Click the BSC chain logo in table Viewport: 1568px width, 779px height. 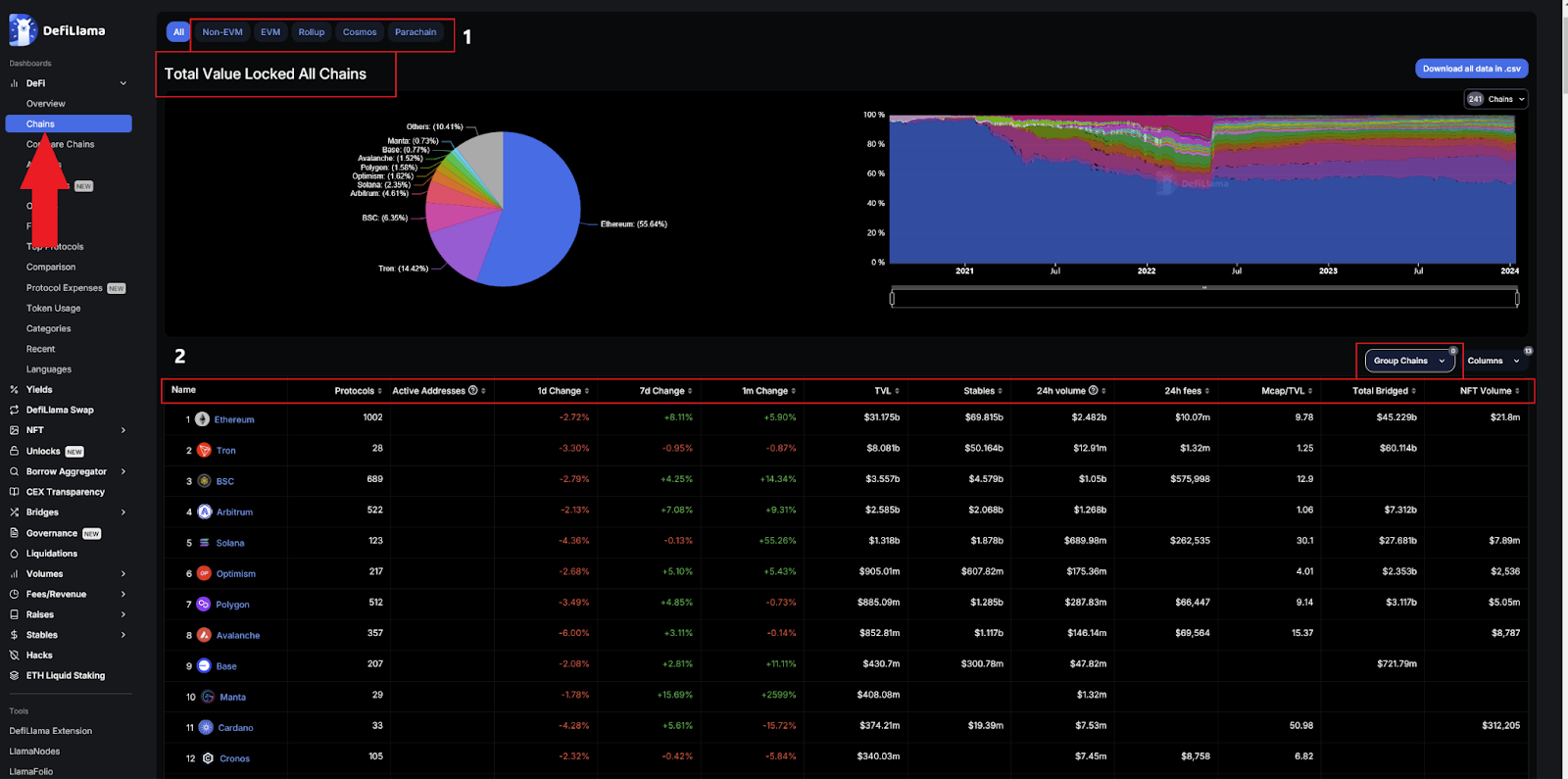coord(204,481)
